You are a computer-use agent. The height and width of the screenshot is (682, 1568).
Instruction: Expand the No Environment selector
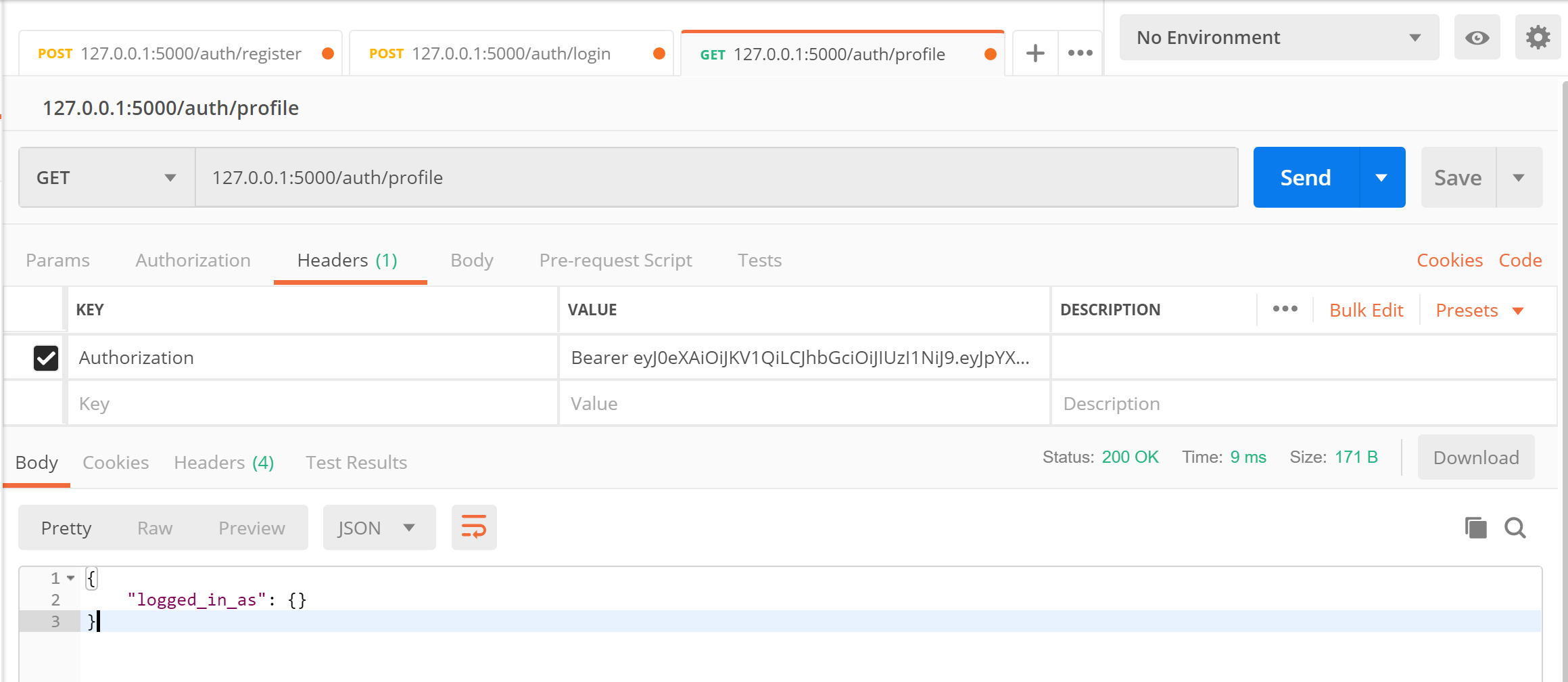tap(1279, 38)
